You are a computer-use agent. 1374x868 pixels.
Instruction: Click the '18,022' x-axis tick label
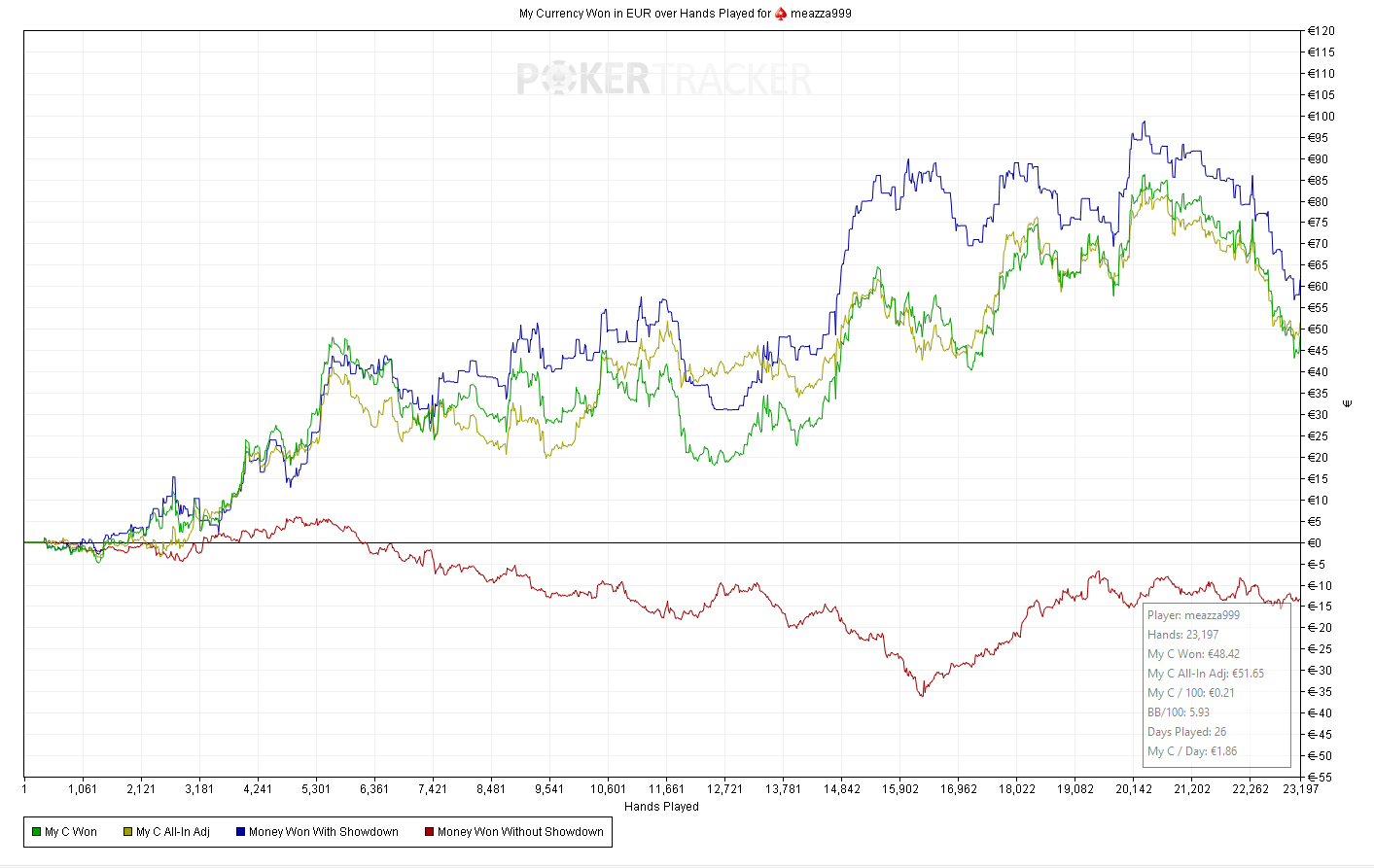[x=1017, y=789]
